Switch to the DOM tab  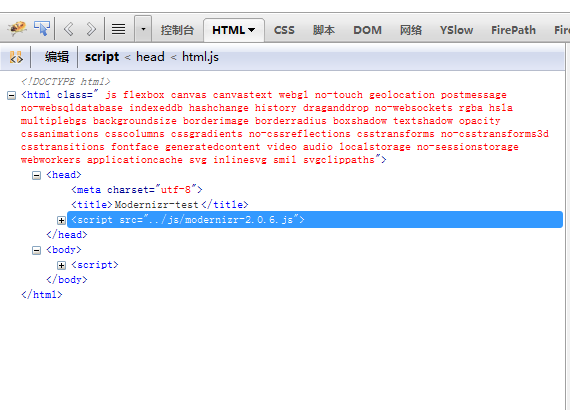tap(368, 30)
